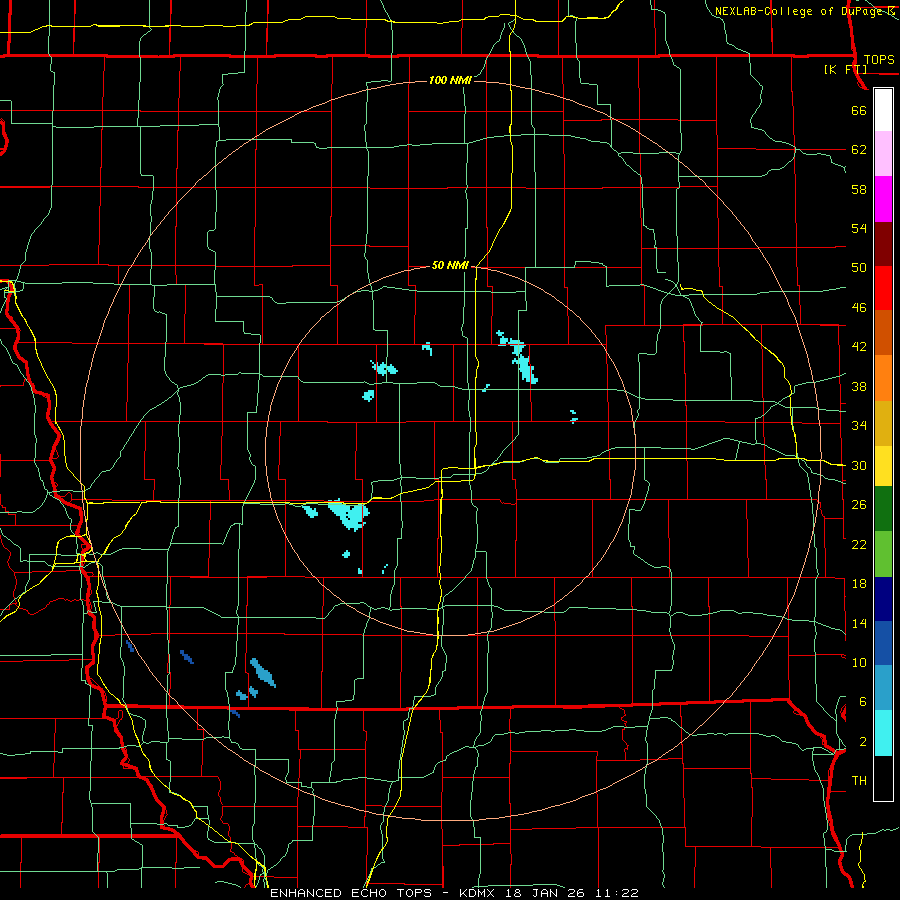Image resolution: width=900 pixels, height=900 pixels.
Task: Click the cyan legend band near 2
Action: click(x=883, y=733)
